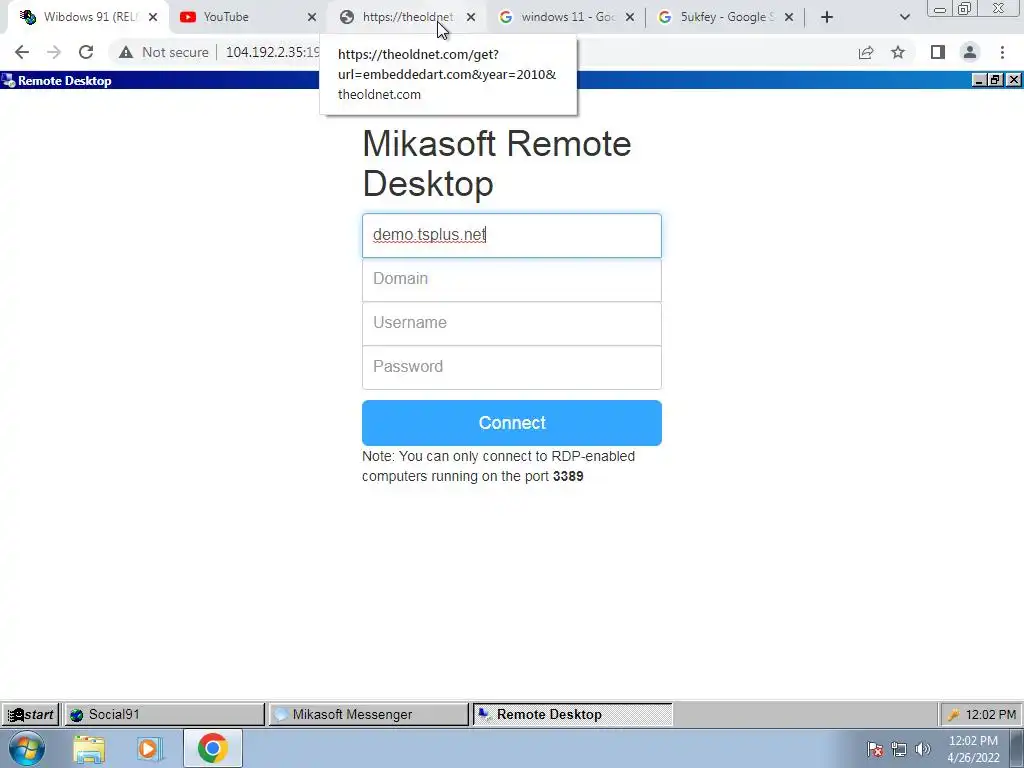
Task: Focus the Username input field
Action: point(511,323)
